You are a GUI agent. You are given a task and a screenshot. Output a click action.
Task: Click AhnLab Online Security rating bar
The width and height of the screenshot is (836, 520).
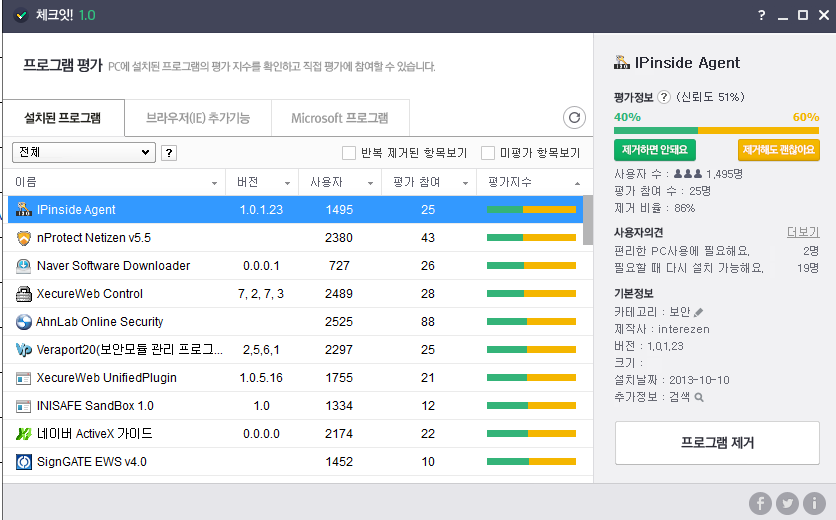point(531,322)
